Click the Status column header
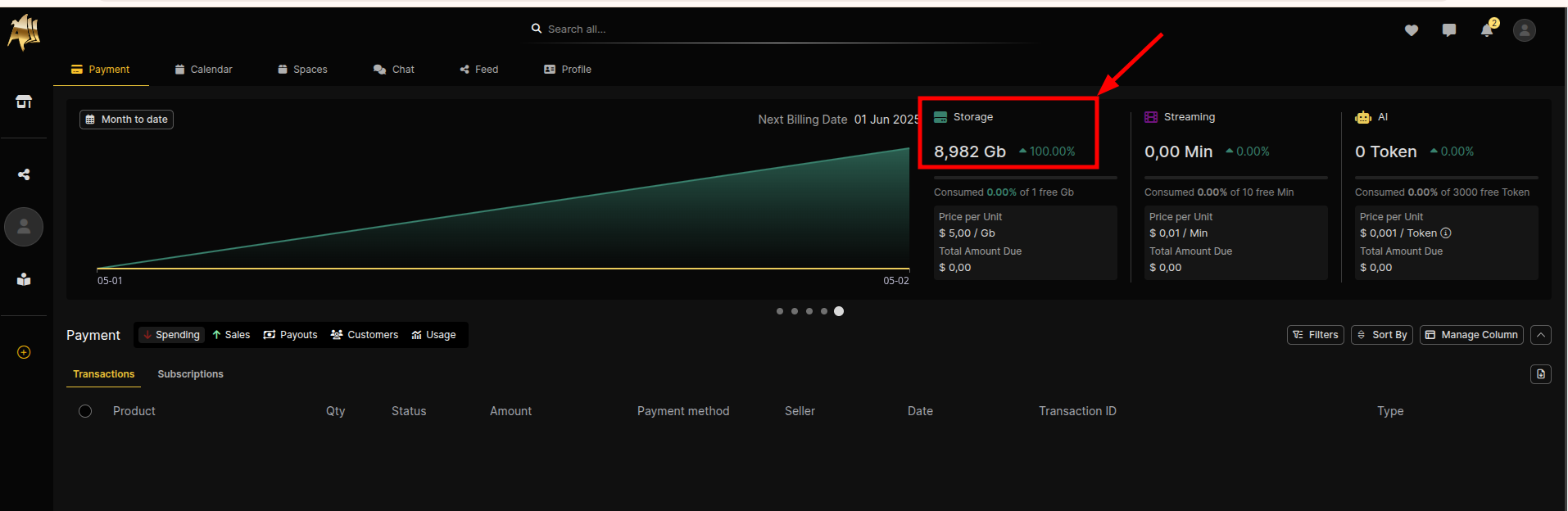This screenshot has width=1568, height=511. tap(409, 411)
